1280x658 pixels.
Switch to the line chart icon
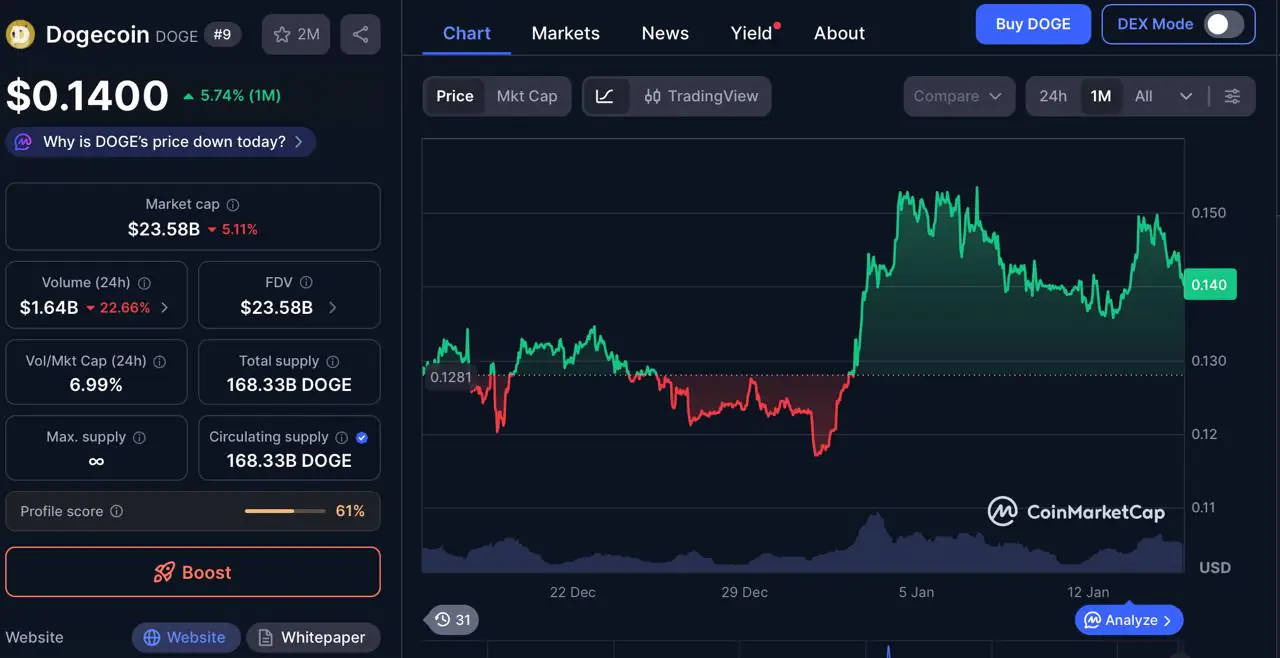coord(605,97)
